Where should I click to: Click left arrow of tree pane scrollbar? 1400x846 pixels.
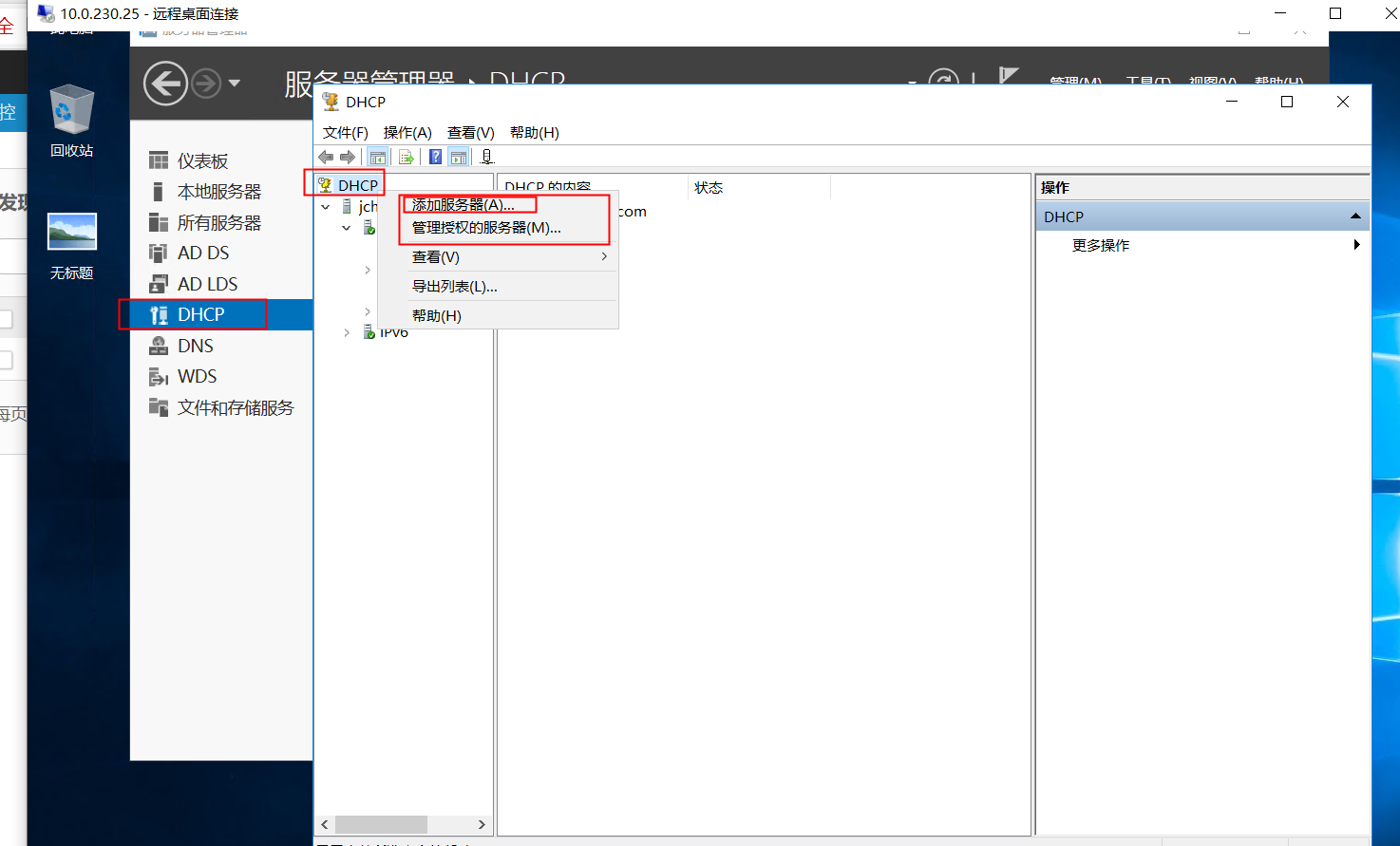pyautogui.click(x=325, y=824)
